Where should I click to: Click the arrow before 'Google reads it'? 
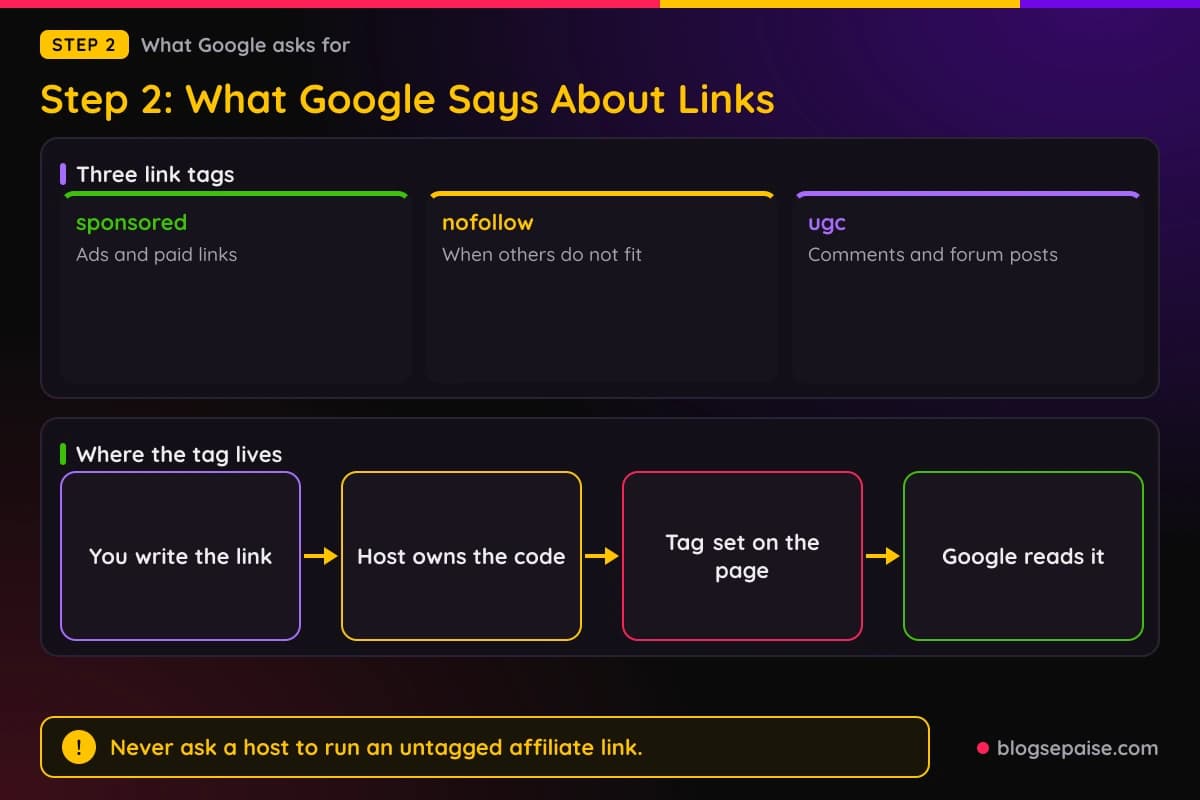point(883,556)
